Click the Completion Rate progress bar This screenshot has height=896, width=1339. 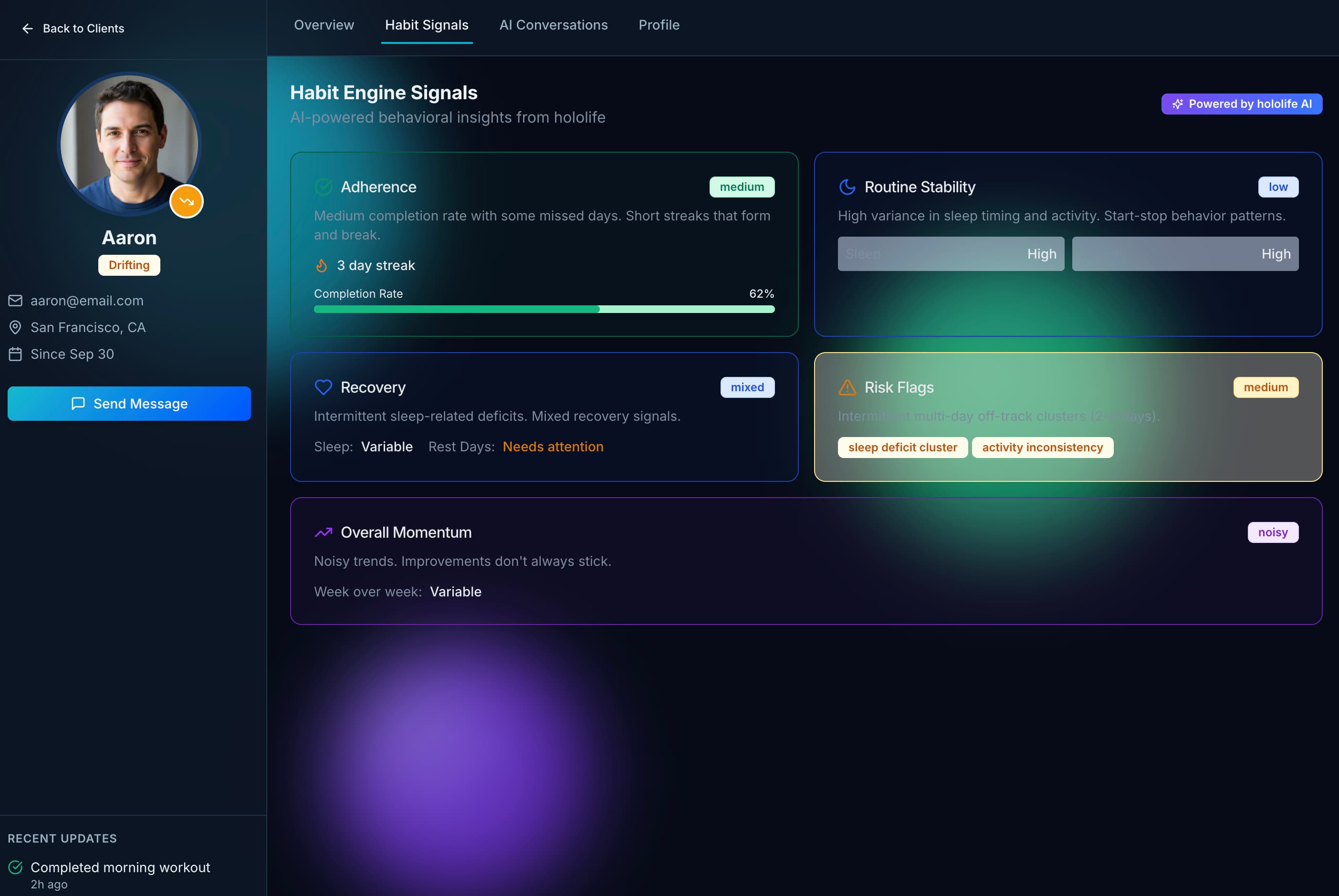point(544,309)
